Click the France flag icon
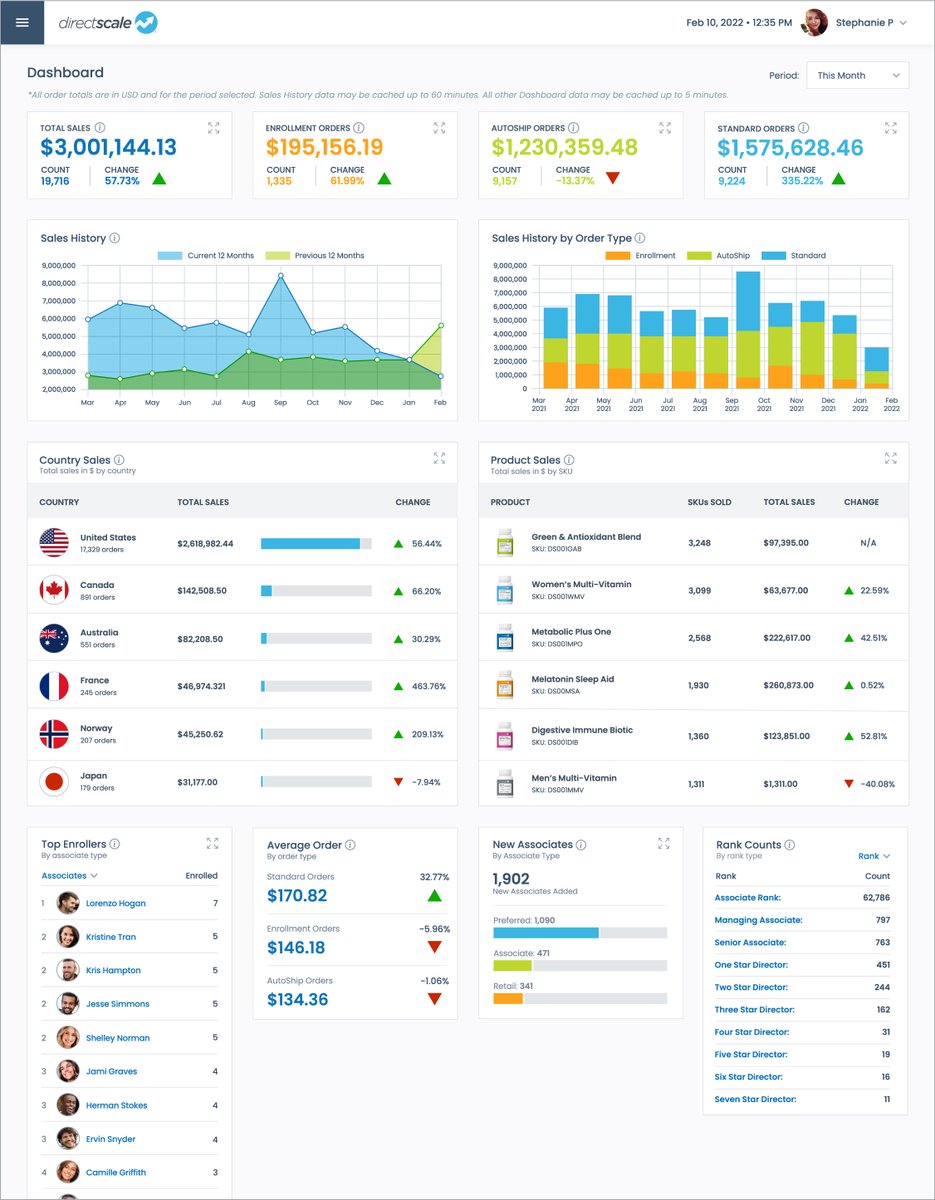Viewport: 935px width, 1200px height. click(54, 686)
